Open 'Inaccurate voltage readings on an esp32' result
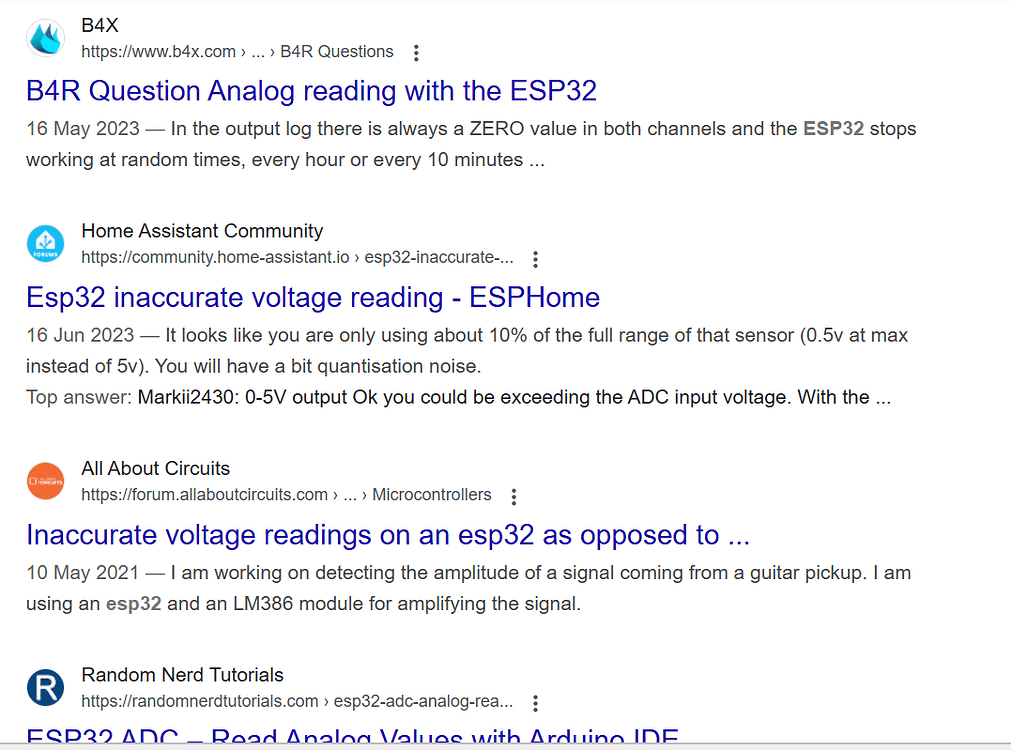 point(388,535)
